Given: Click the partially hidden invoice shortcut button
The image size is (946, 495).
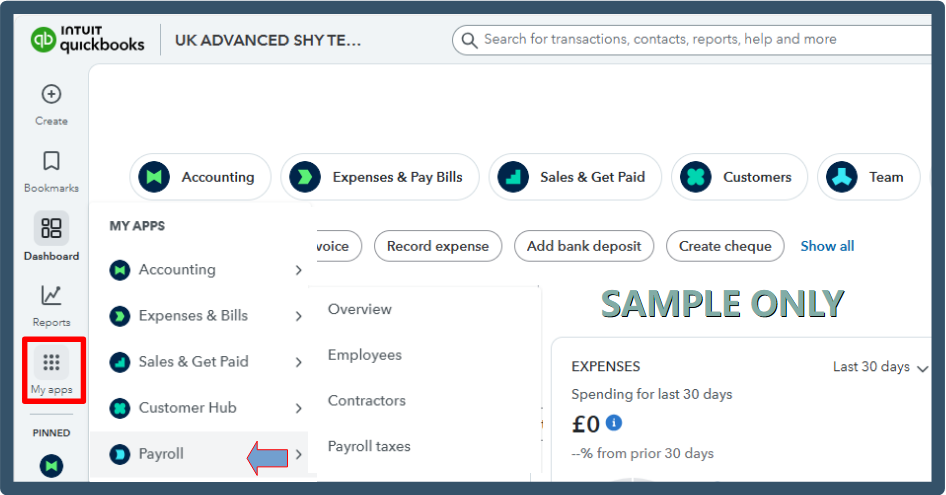Looking at the screenshot, I should point(339,246).
